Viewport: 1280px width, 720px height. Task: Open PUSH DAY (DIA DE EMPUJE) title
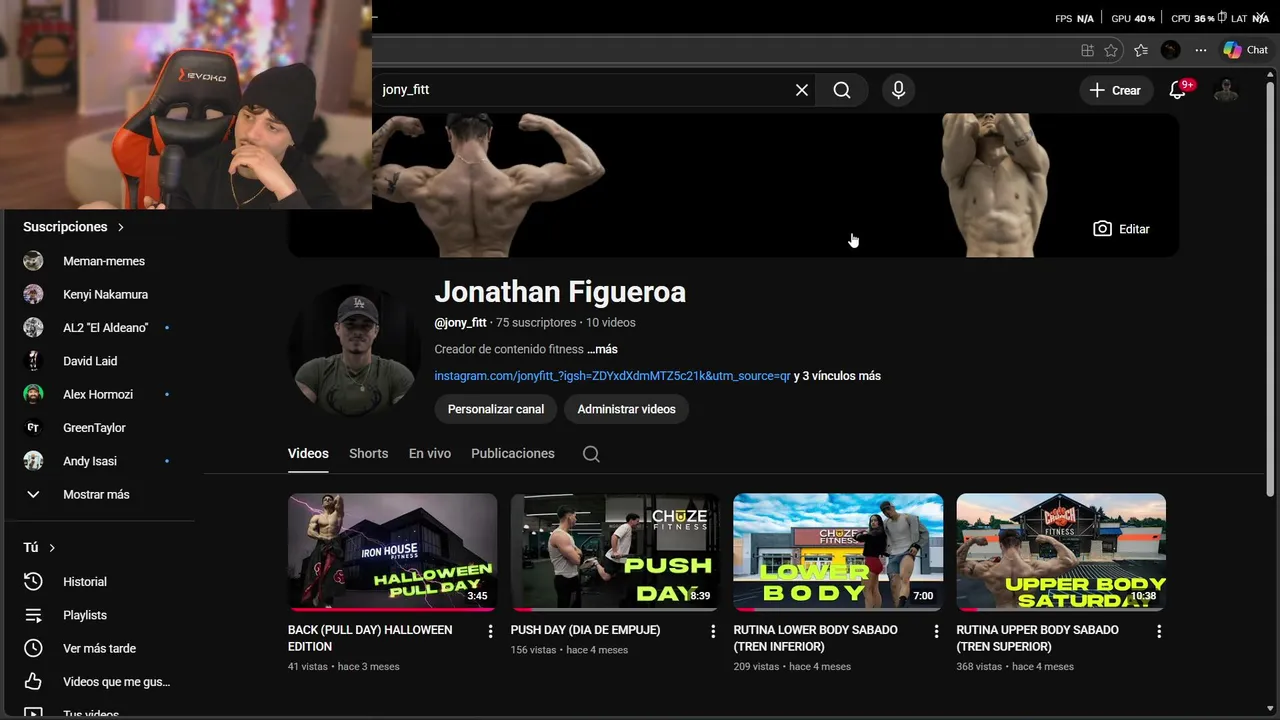[x=585, y=630]
